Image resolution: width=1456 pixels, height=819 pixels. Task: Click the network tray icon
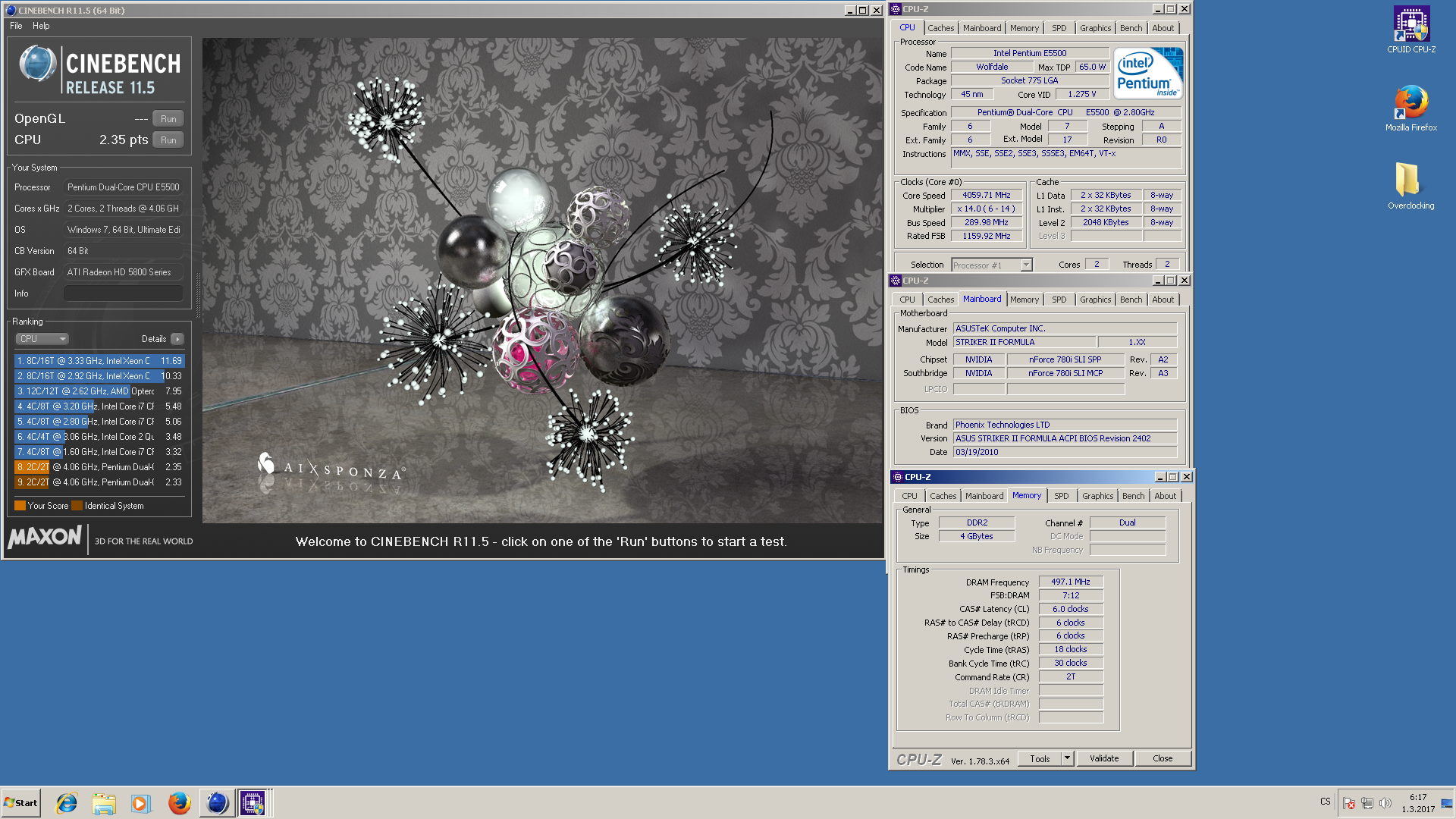coord(1367,803)
